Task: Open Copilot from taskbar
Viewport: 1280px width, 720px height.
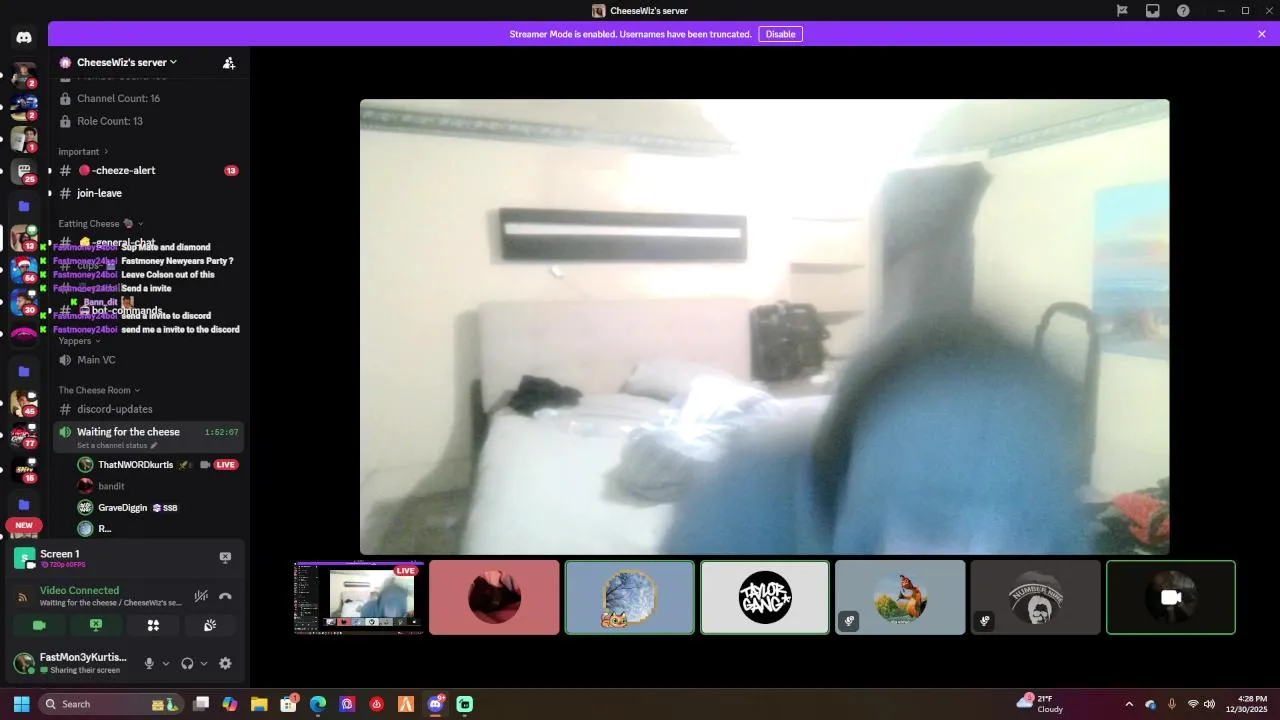Action: [x=230, y=704]
